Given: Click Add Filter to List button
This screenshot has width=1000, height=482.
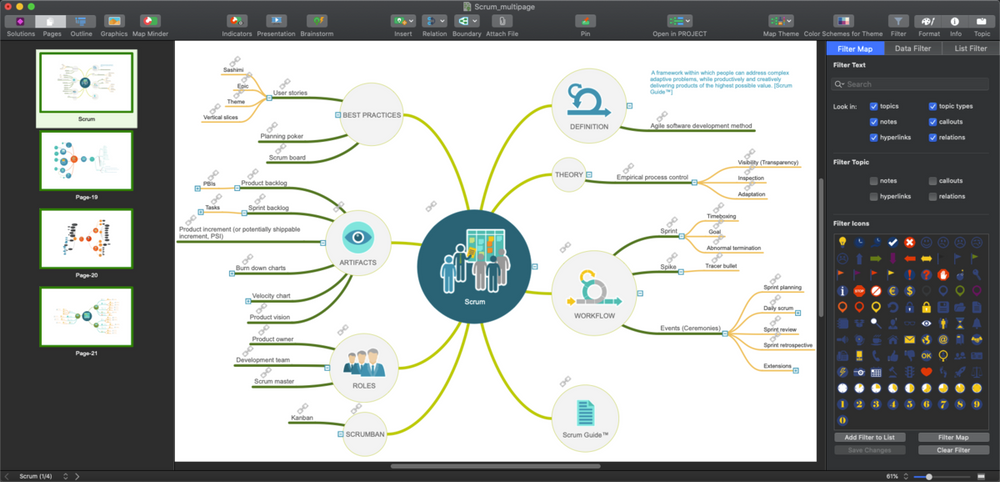Looking at the screenshot, I should coord(870,437).
